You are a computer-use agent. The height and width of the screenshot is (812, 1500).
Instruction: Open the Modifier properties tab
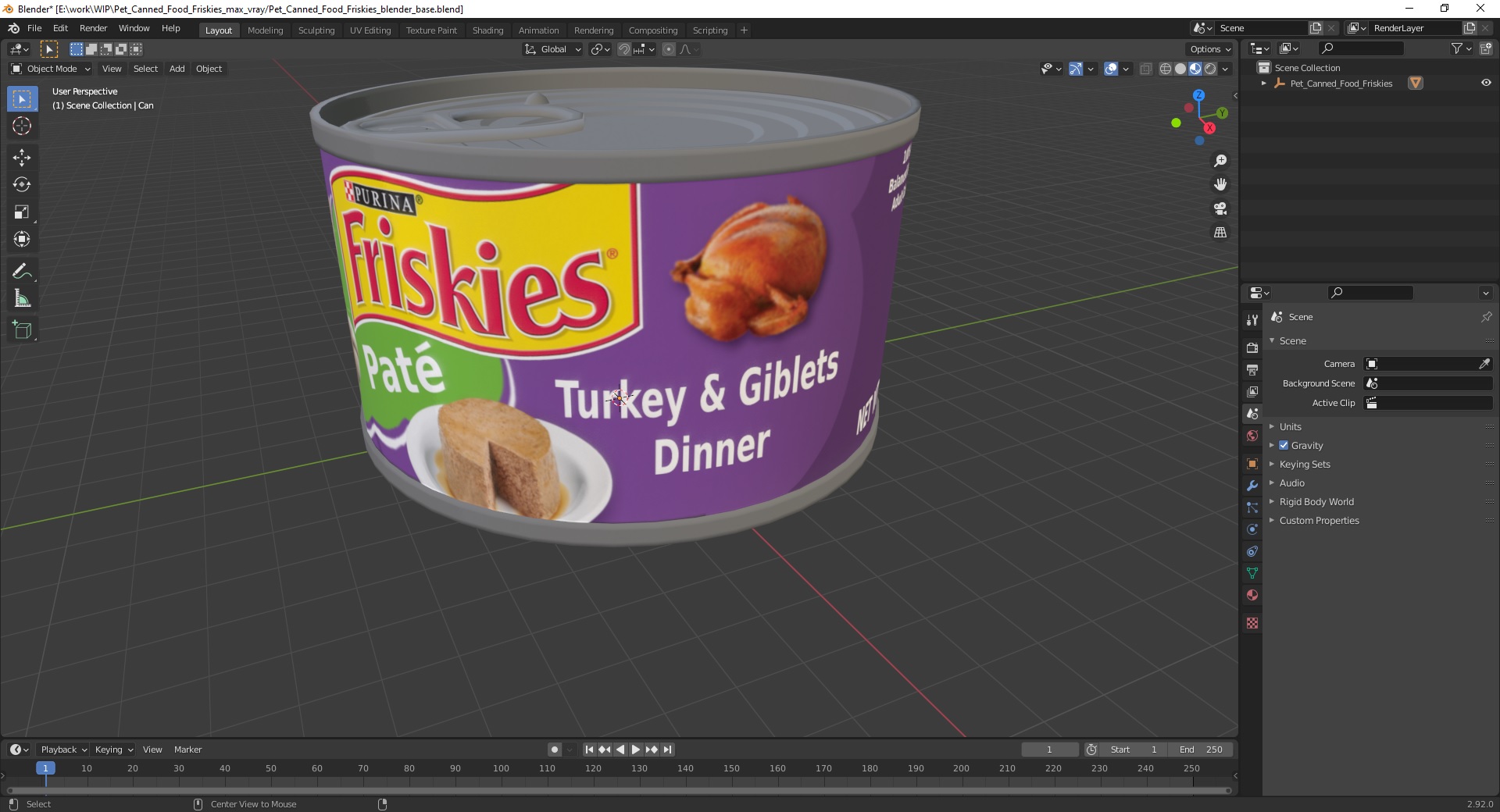click(x=1252, y=486)
